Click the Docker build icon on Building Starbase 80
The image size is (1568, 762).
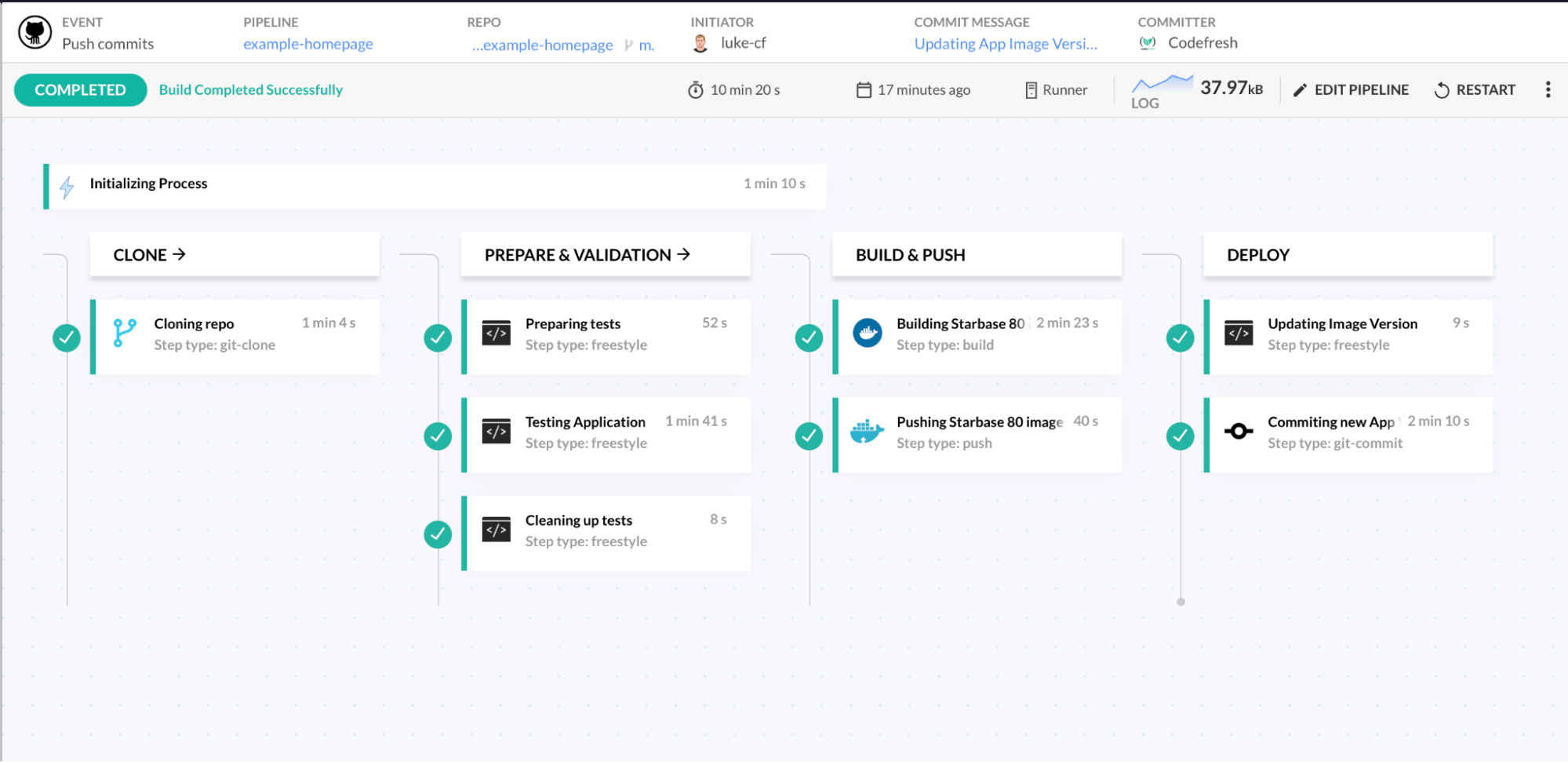[x=867, y=332]
